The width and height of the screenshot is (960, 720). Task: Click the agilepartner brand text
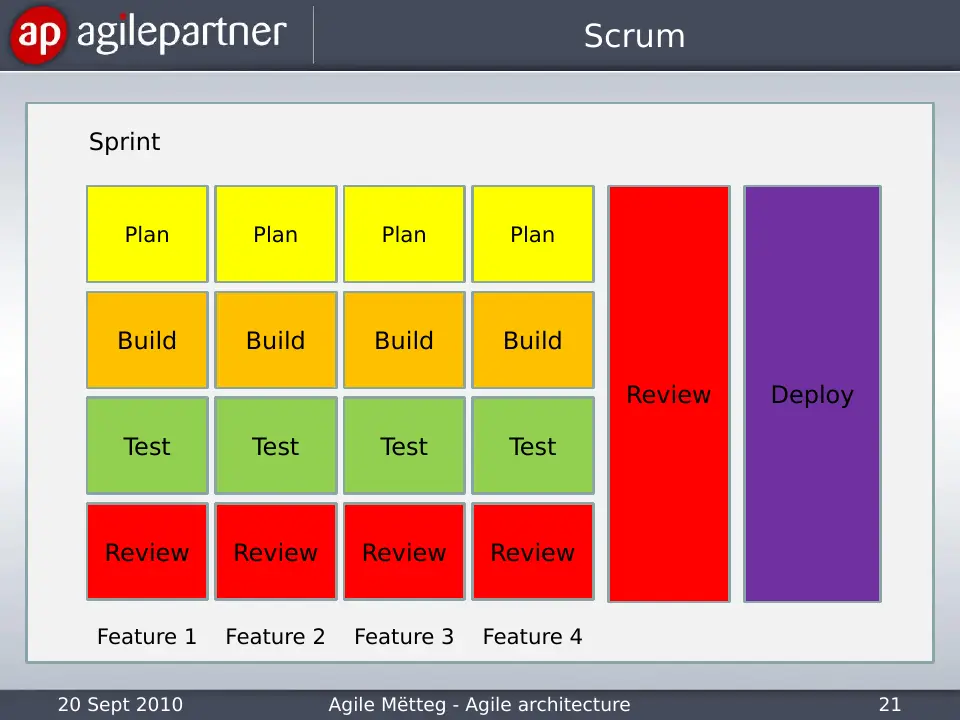coord(181,33)
